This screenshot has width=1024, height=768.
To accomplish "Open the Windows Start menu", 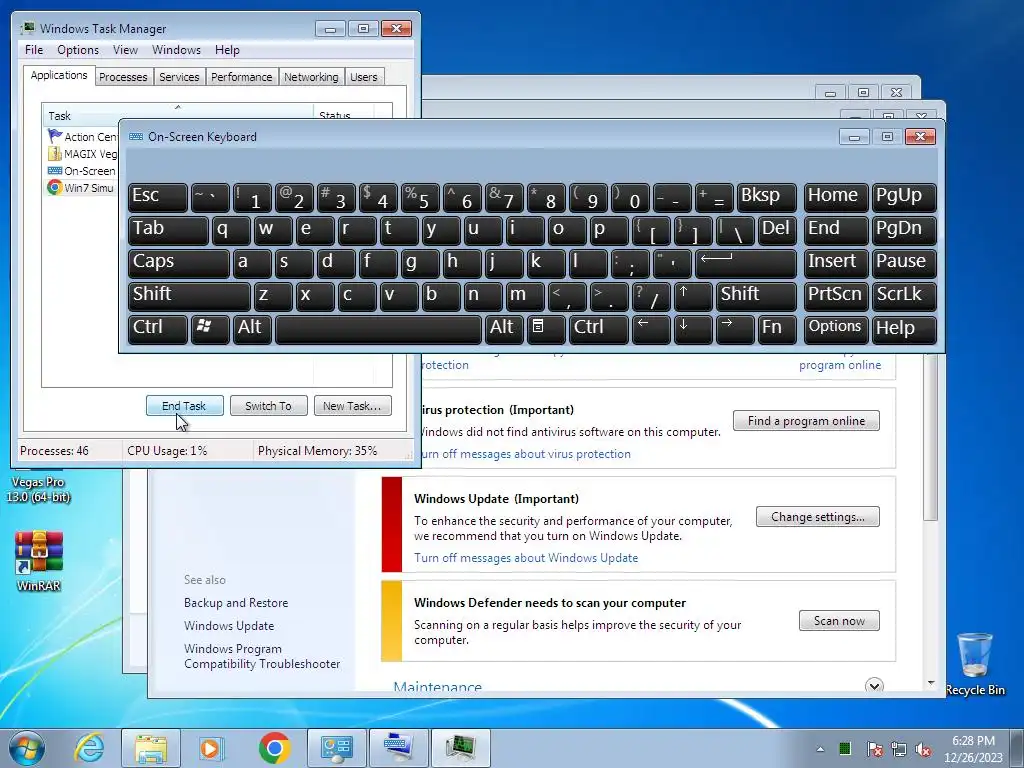I will pos(27,748).
